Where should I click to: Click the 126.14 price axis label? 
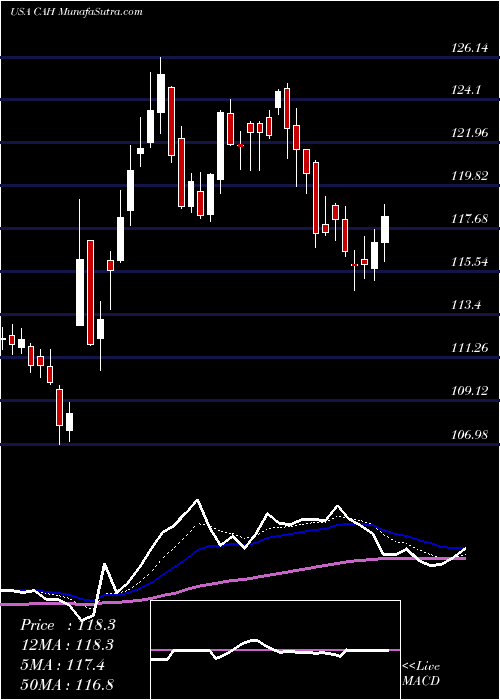tap(470, 48)
